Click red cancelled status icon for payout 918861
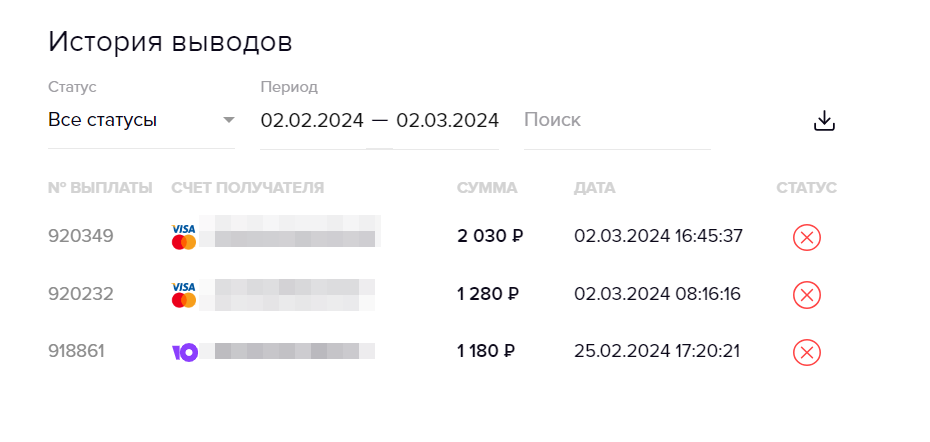Viewport: 930px width, 442px height. click(806, 352)
